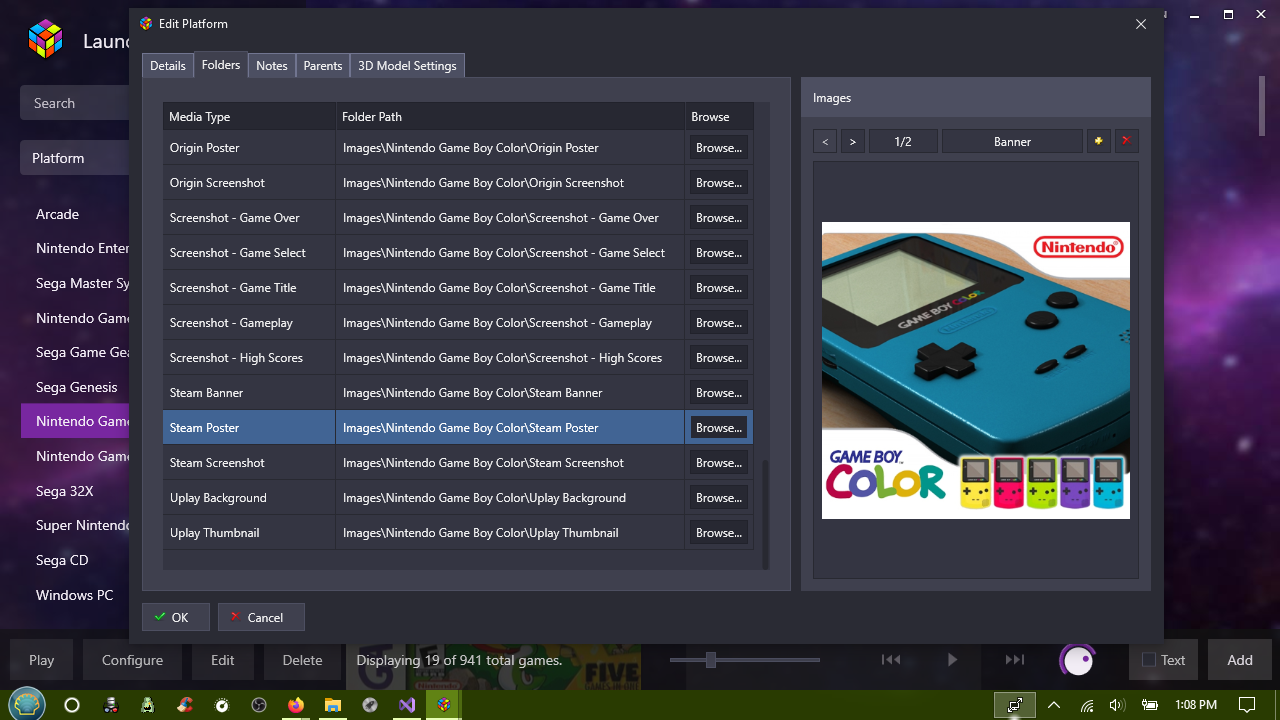Click the Cortana circle icon on taskbar
The width and height of the screenshot is (1280, 720).
coord(72,705)
